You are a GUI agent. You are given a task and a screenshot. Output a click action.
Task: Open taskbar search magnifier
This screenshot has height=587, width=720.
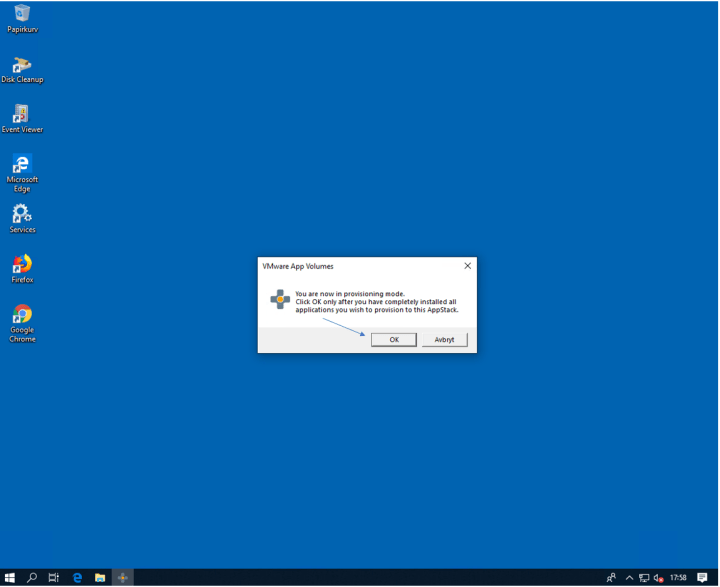click(32, 578)
